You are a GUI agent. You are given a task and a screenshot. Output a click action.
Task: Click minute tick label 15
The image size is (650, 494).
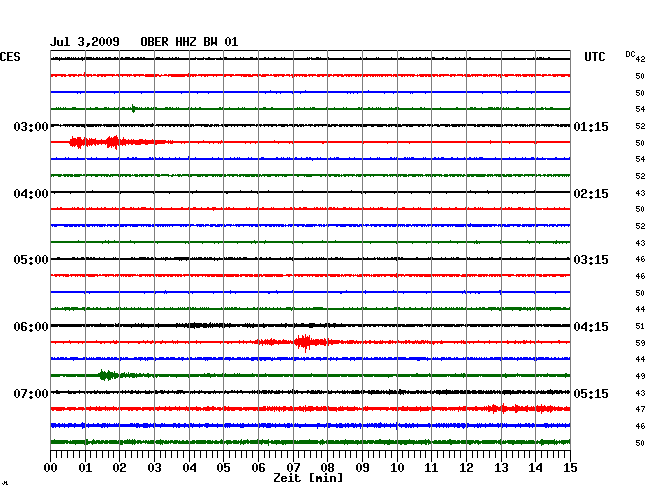tap(570, 467)
